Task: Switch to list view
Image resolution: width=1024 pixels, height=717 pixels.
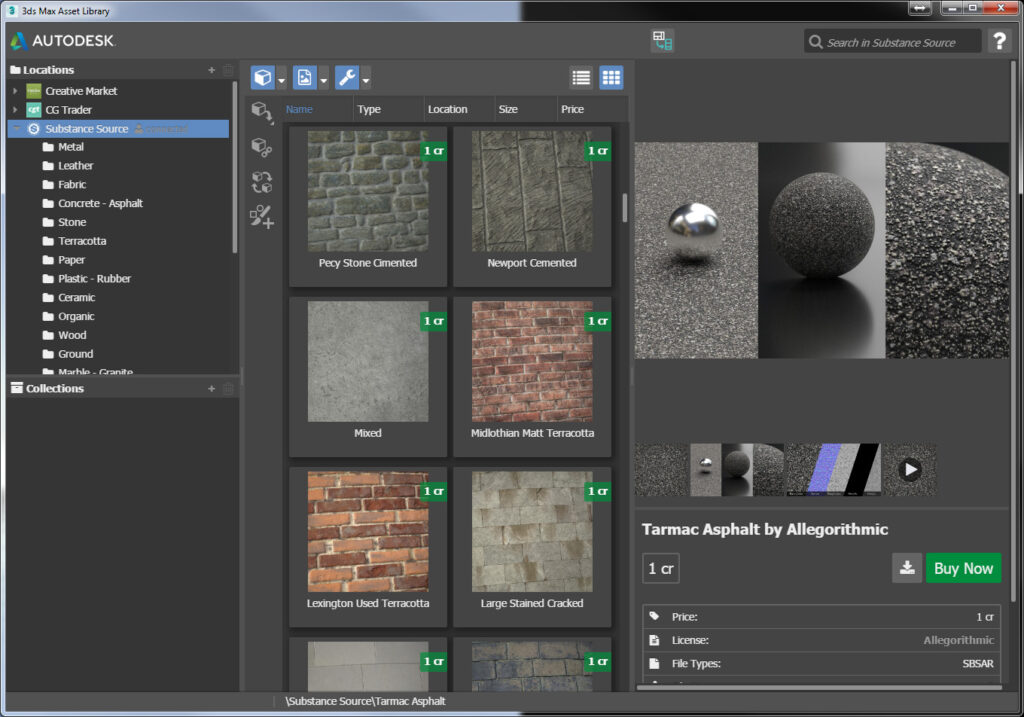Action: (x=581, y=78)
